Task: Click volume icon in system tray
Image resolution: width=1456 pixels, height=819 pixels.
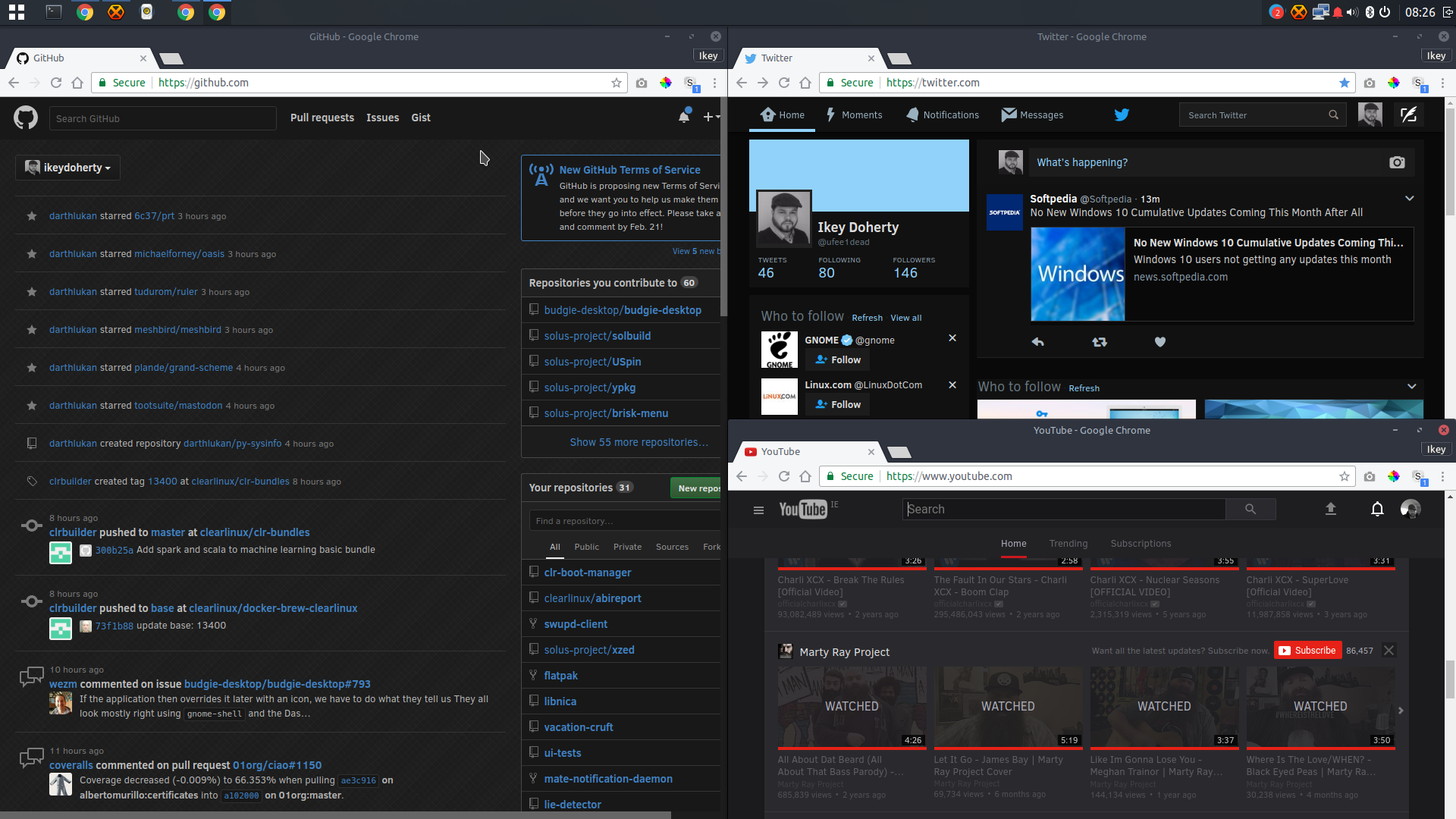Action: 1352,12
